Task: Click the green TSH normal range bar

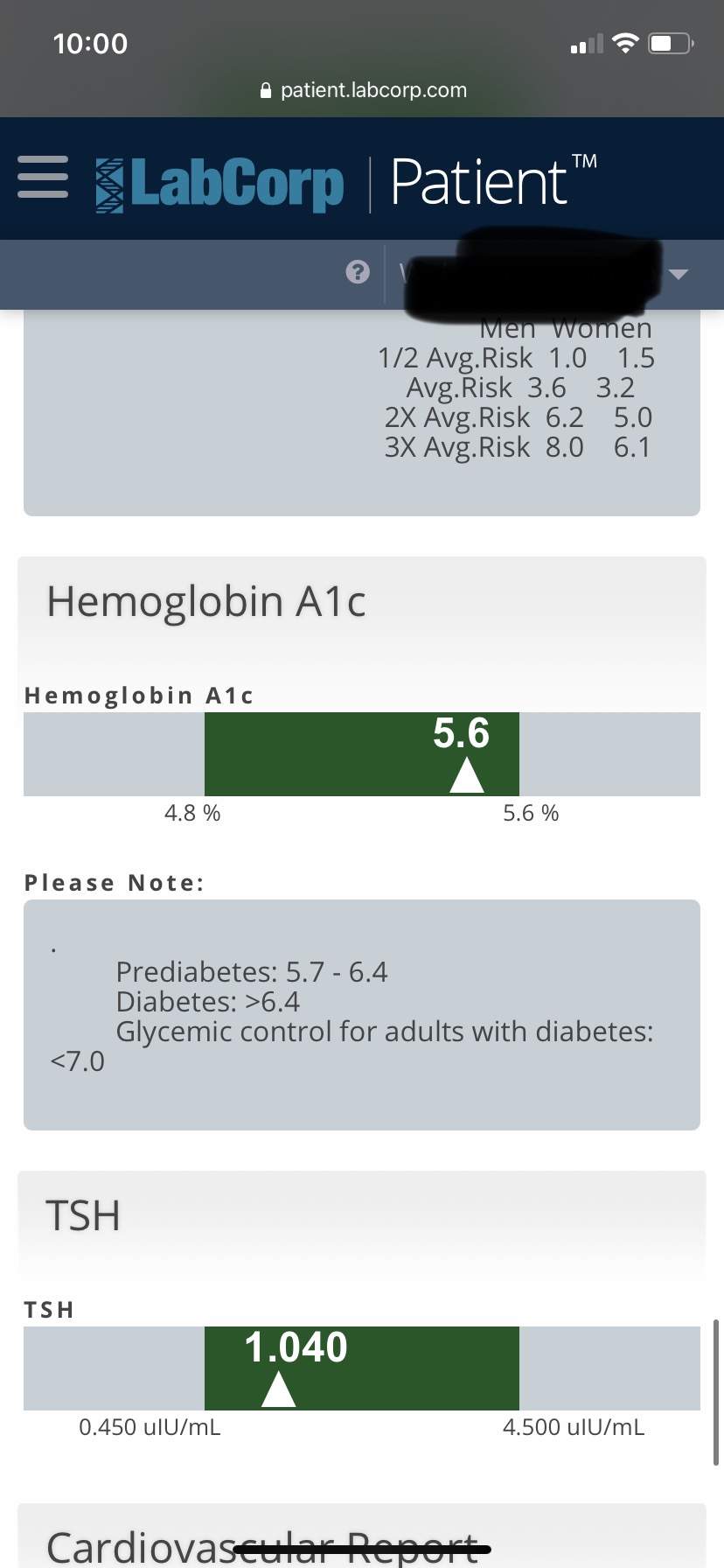Action: click(420, 1368)
